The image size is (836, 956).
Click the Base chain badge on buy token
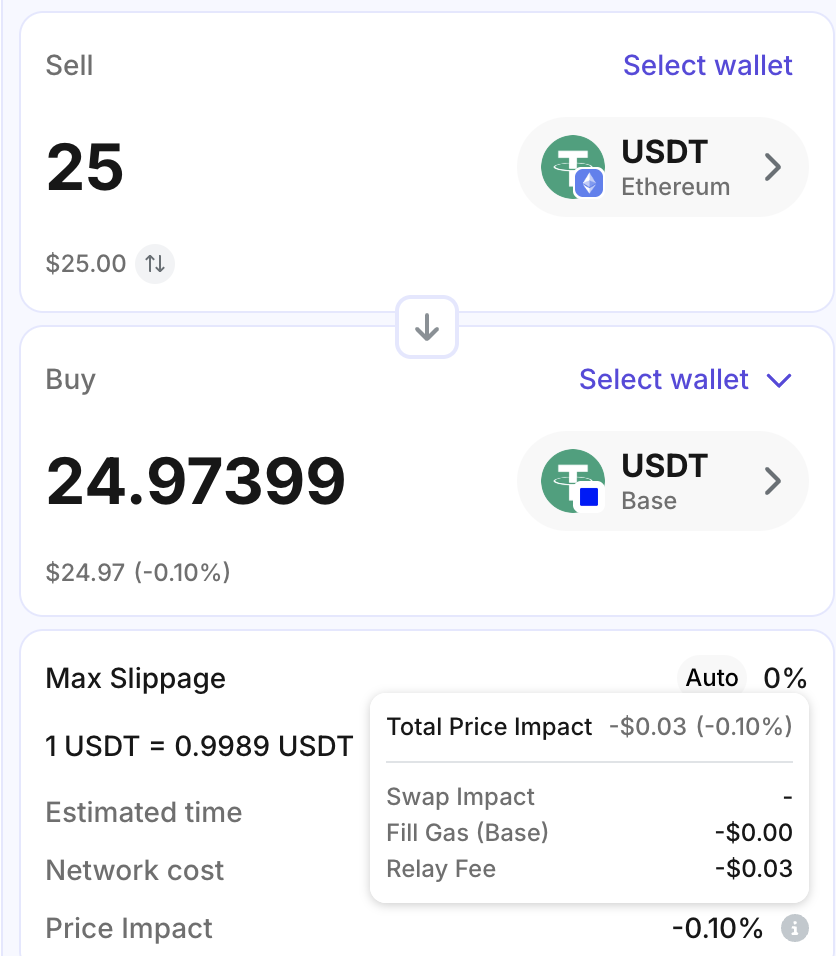point(589,497)
